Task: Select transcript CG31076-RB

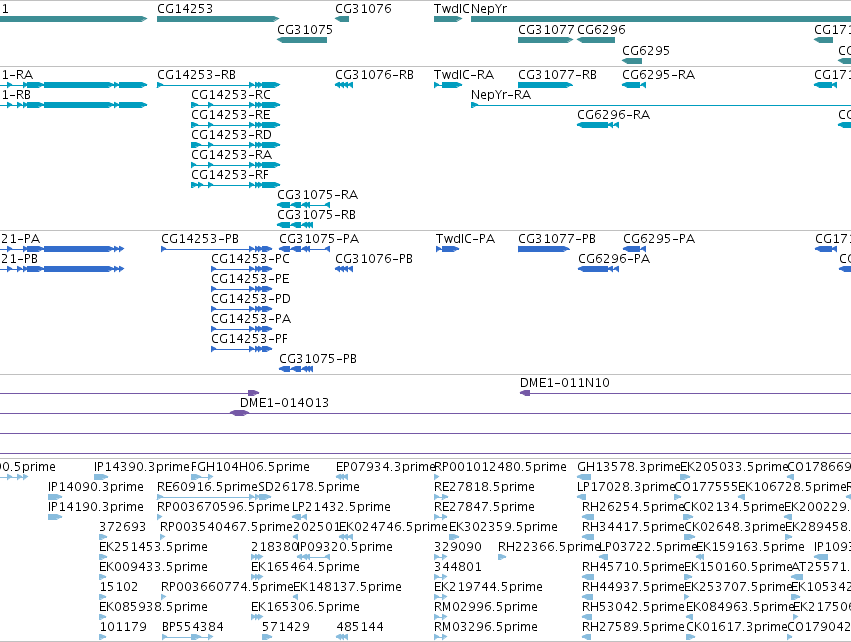Action: (x=374, y=75)
